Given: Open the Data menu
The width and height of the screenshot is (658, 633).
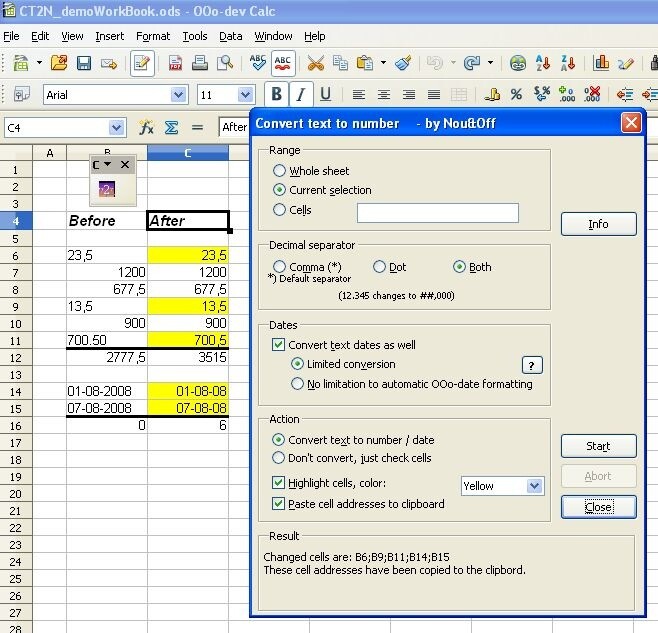Looking at the screenshot, I should point(231,37).
